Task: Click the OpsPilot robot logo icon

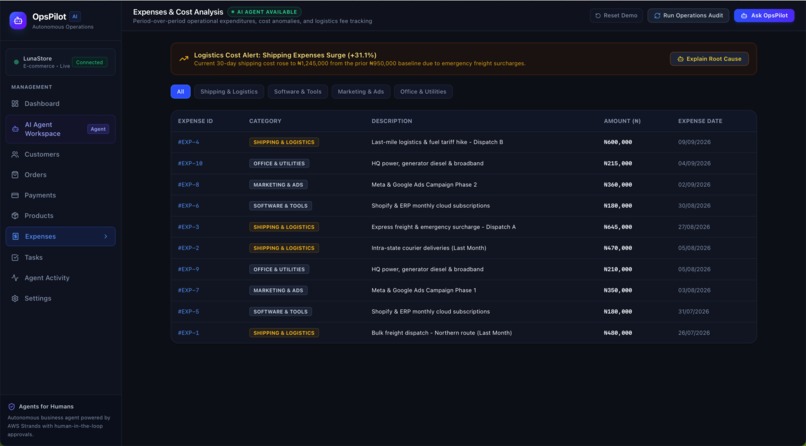Action: pos(18,21)
